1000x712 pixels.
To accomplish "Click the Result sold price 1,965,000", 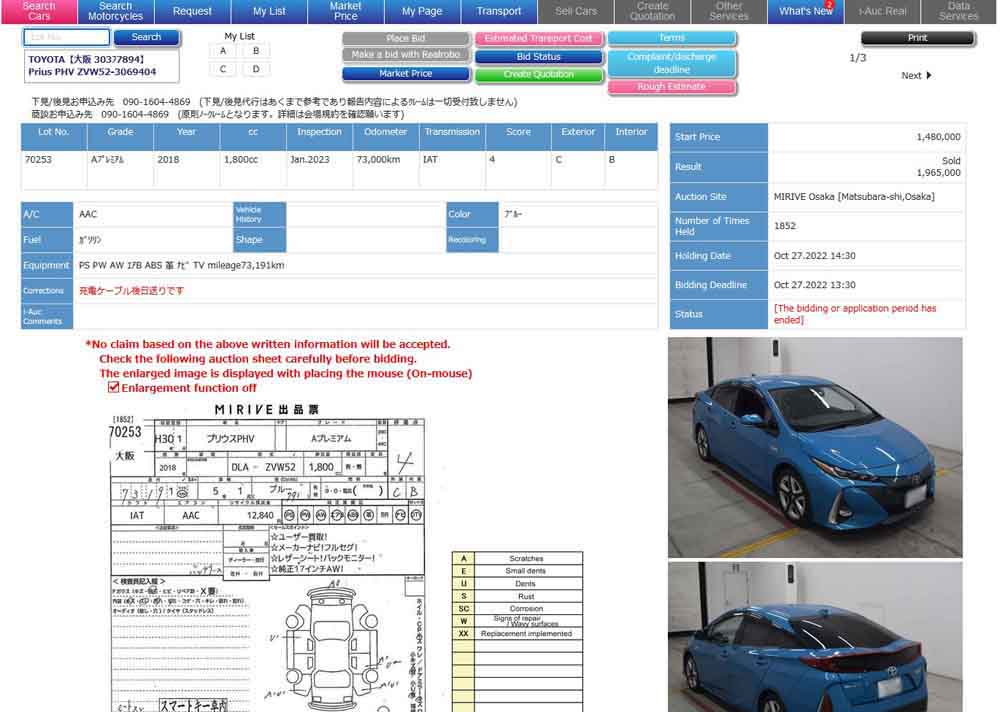I will [x=938, y=172].
